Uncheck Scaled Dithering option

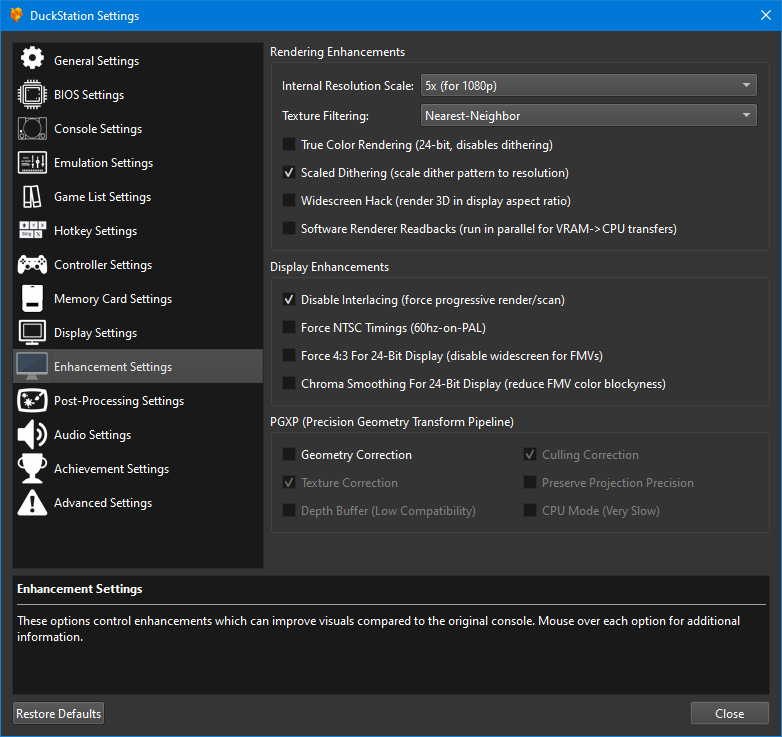point(289,173)
